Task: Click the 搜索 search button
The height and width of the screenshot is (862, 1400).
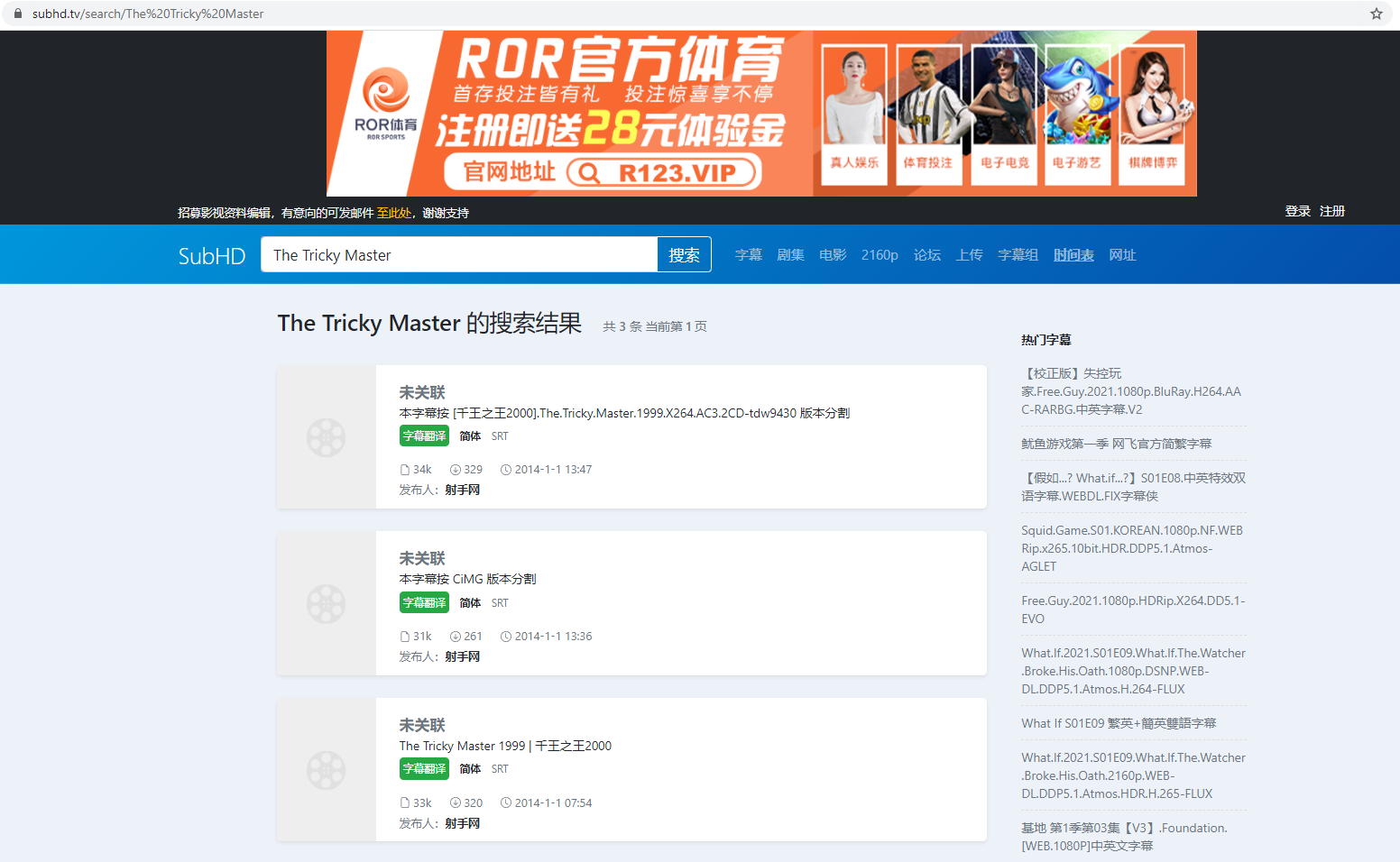Action: coord(684,254)
